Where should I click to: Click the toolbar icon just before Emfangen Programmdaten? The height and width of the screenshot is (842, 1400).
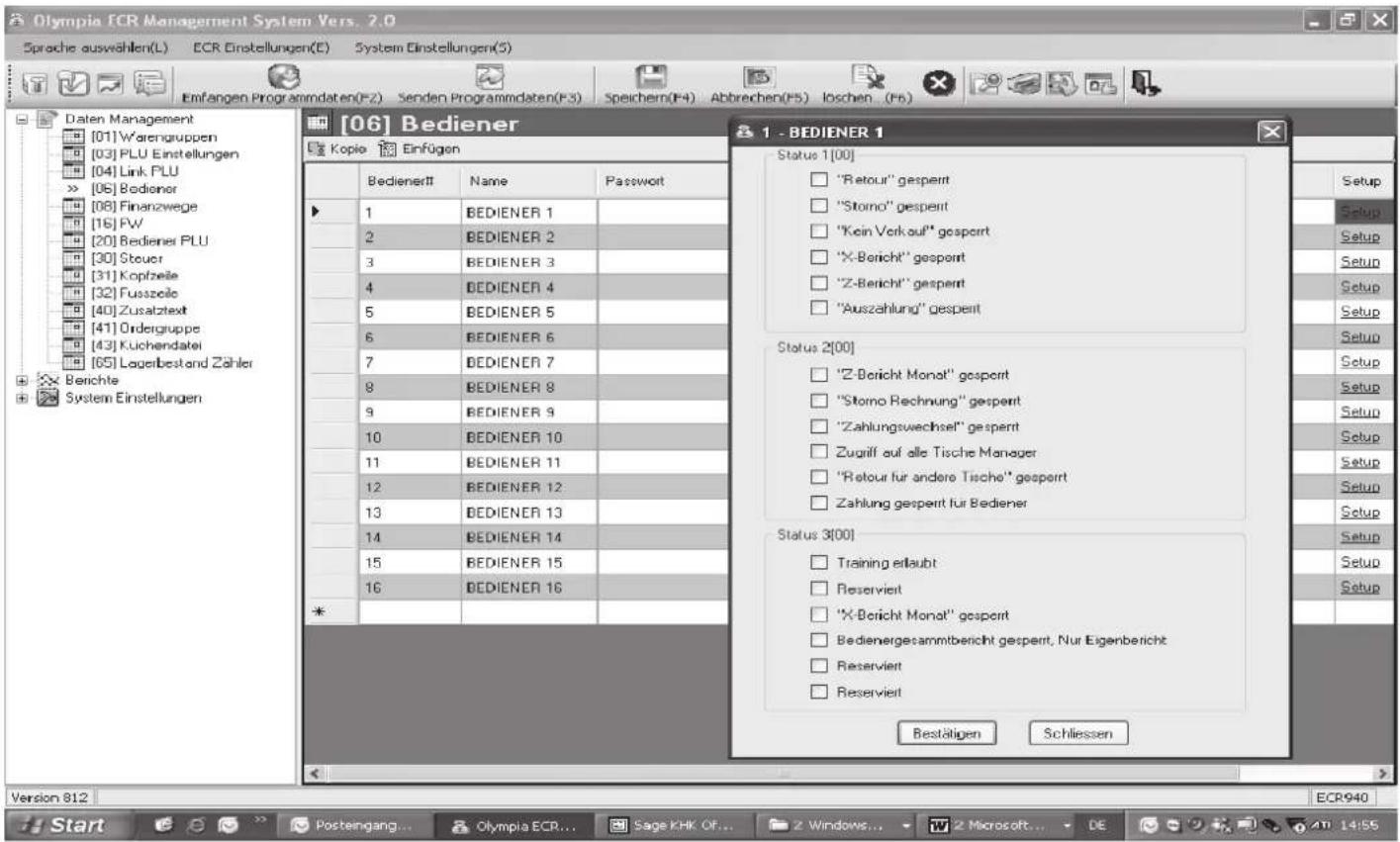coord(151,85)
